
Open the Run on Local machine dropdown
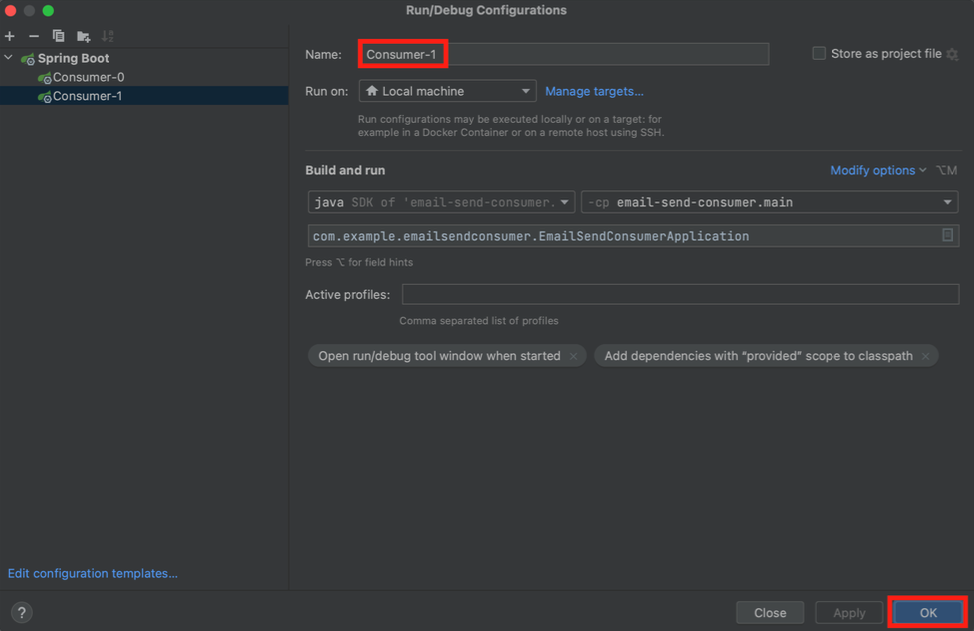pyautogui.click(x=447, y=91)
